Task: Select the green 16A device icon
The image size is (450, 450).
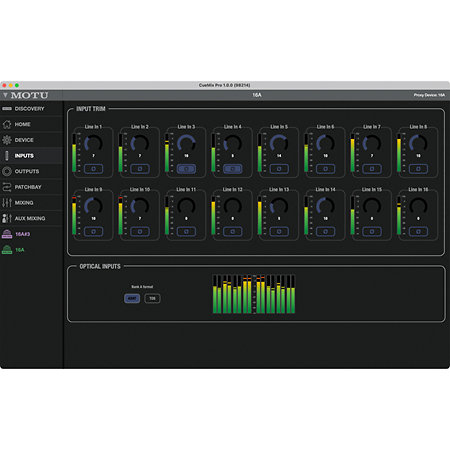Action: (x=7, y=250)
